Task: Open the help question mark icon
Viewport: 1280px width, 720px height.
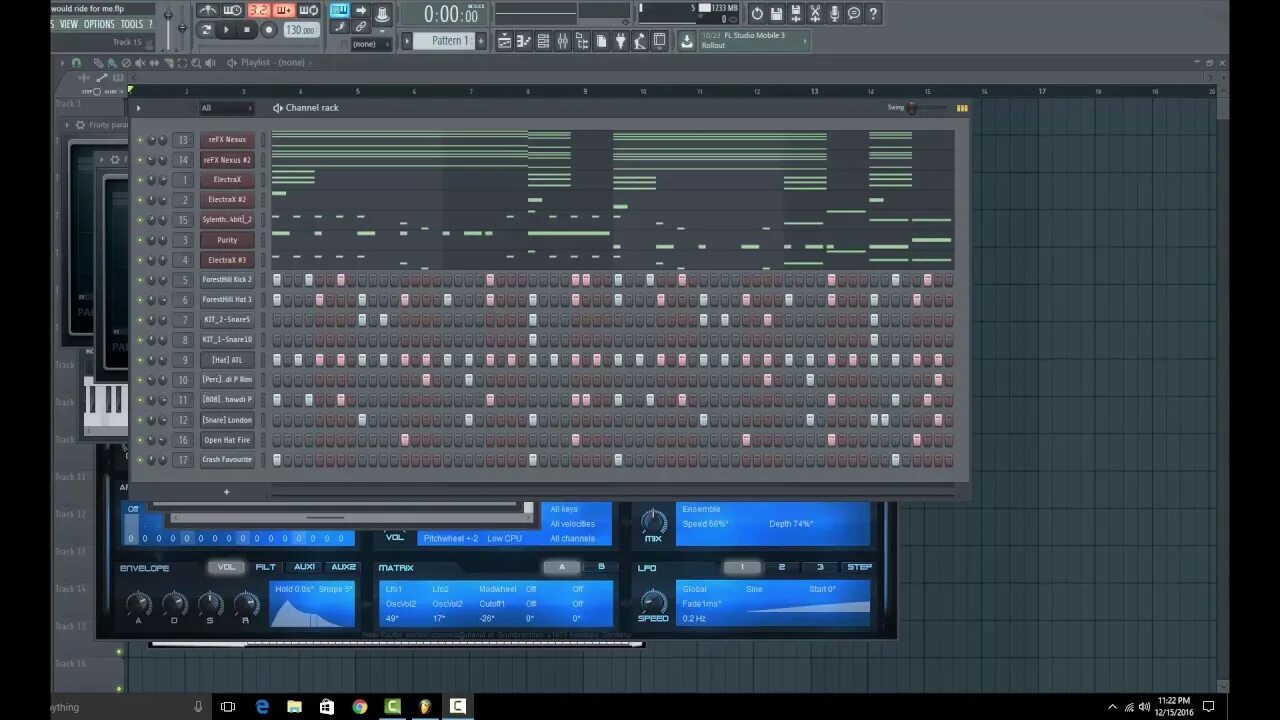Action: click(873, 13)
